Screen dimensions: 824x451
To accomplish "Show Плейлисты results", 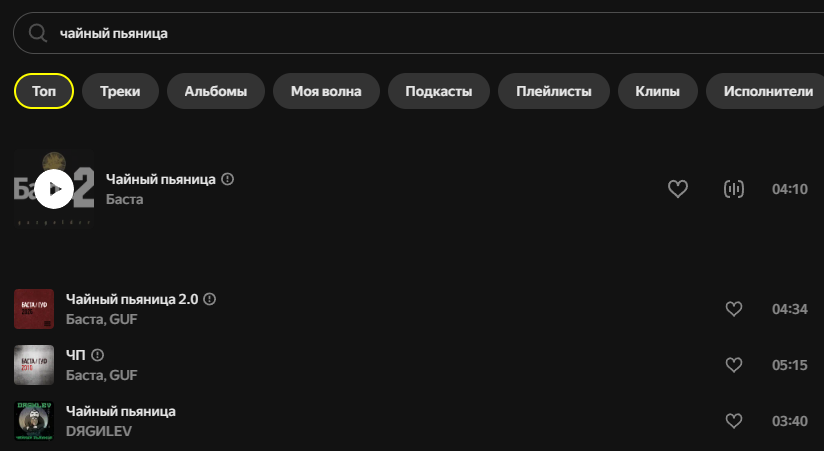I will (x=554, y=91).
